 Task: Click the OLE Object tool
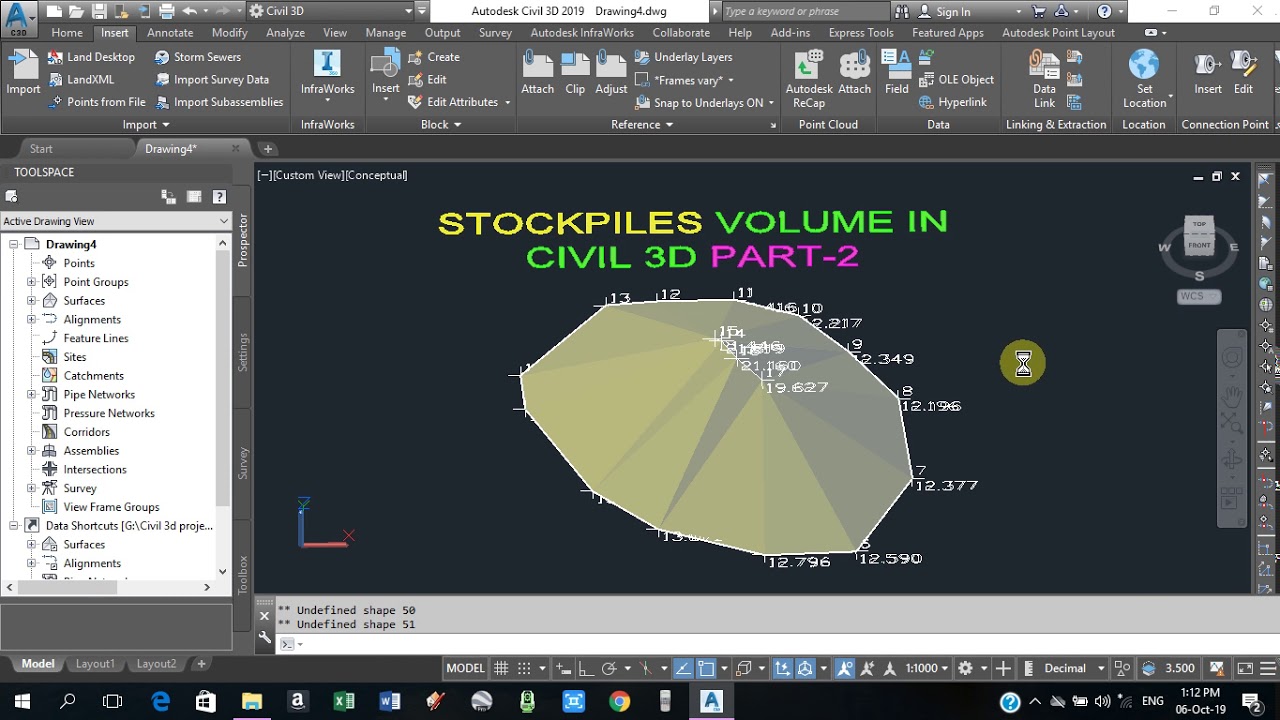point(956,79)
